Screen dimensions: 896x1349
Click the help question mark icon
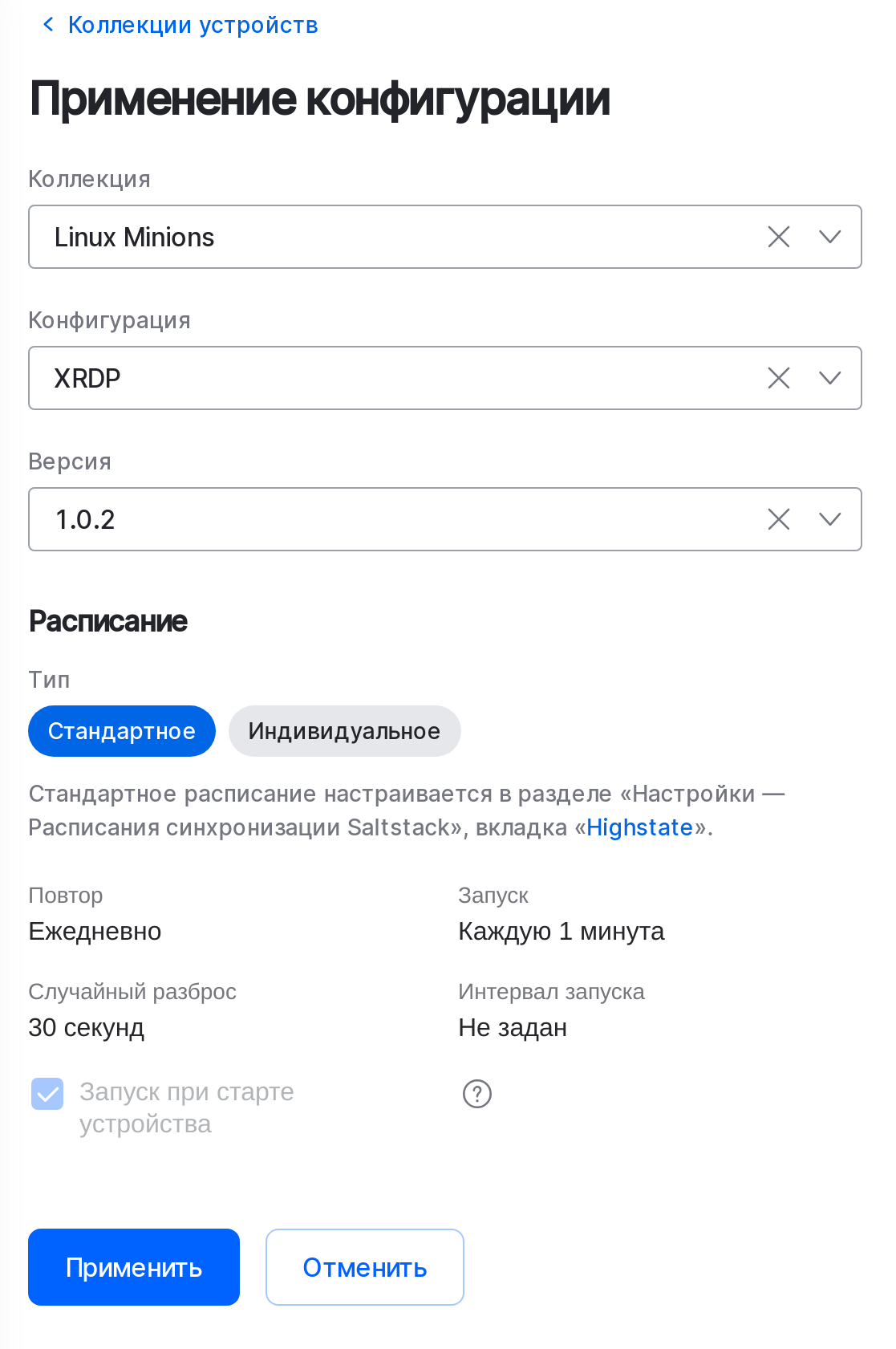click(477, 1093)
